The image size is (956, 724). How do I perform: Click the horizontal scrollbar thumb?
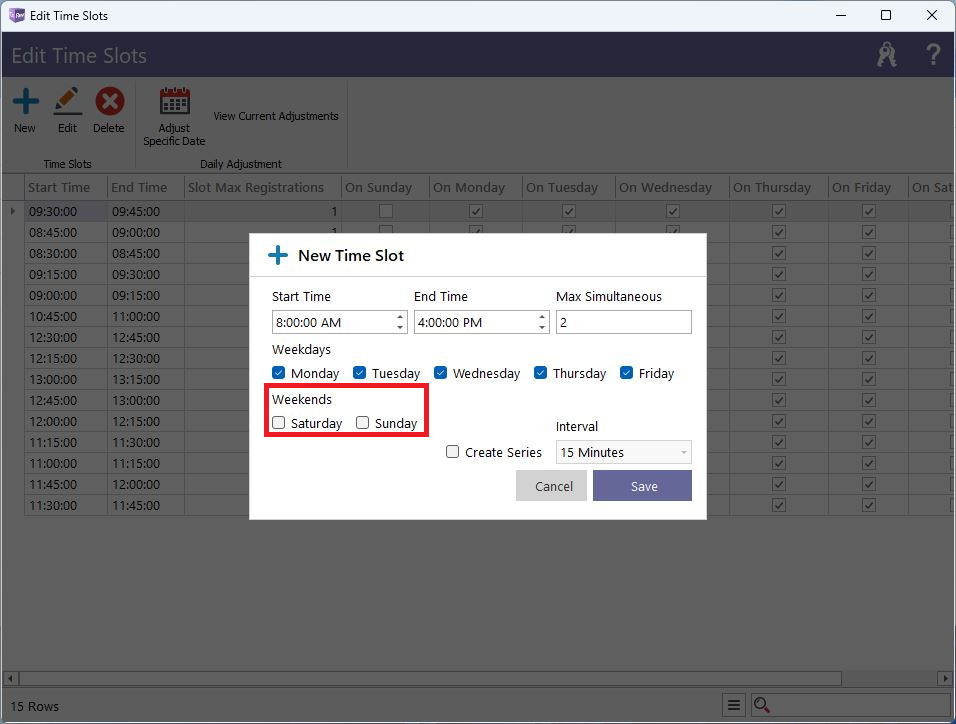point(430,678)
